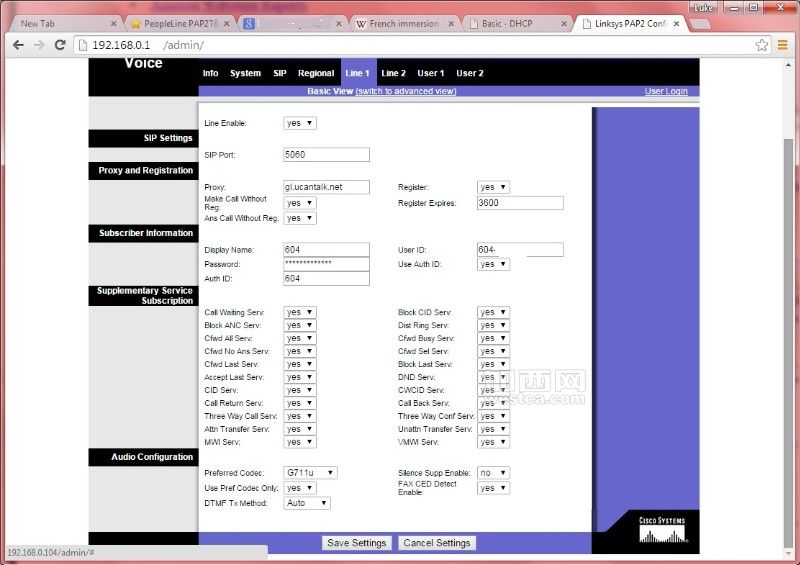Open FAX CED Detect Enable dropdown
This screenshot has width=800, height=565.
493,488
